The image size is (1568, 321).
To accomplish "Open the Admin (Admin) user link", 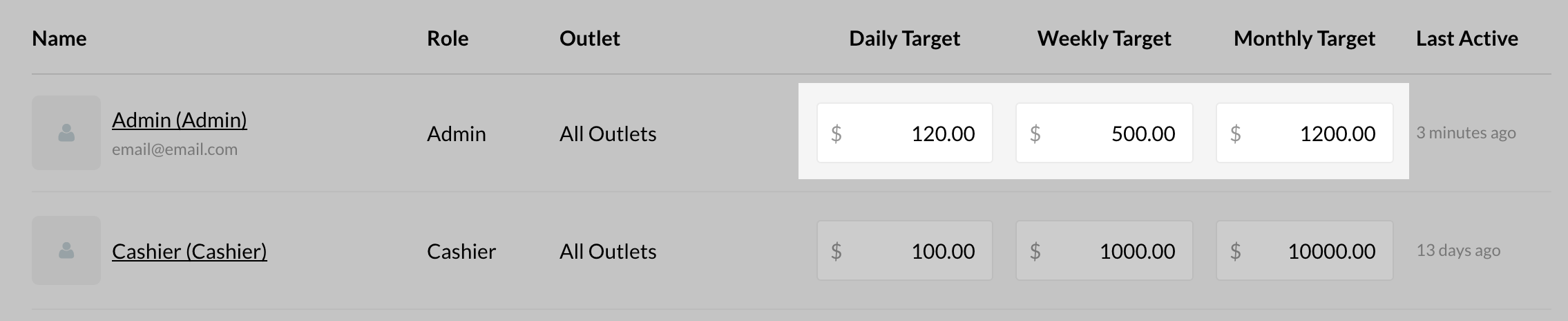I will coord(180,120).
